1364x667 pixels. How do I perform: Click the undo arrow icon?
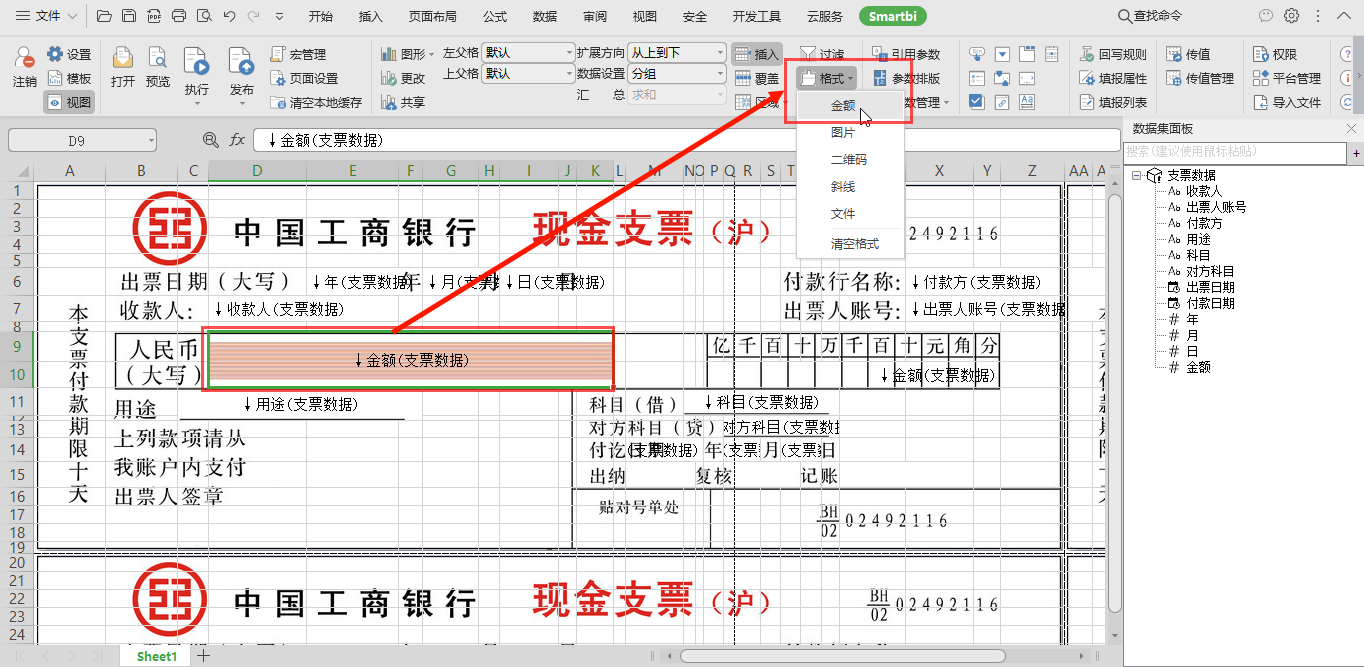[229, 16]
